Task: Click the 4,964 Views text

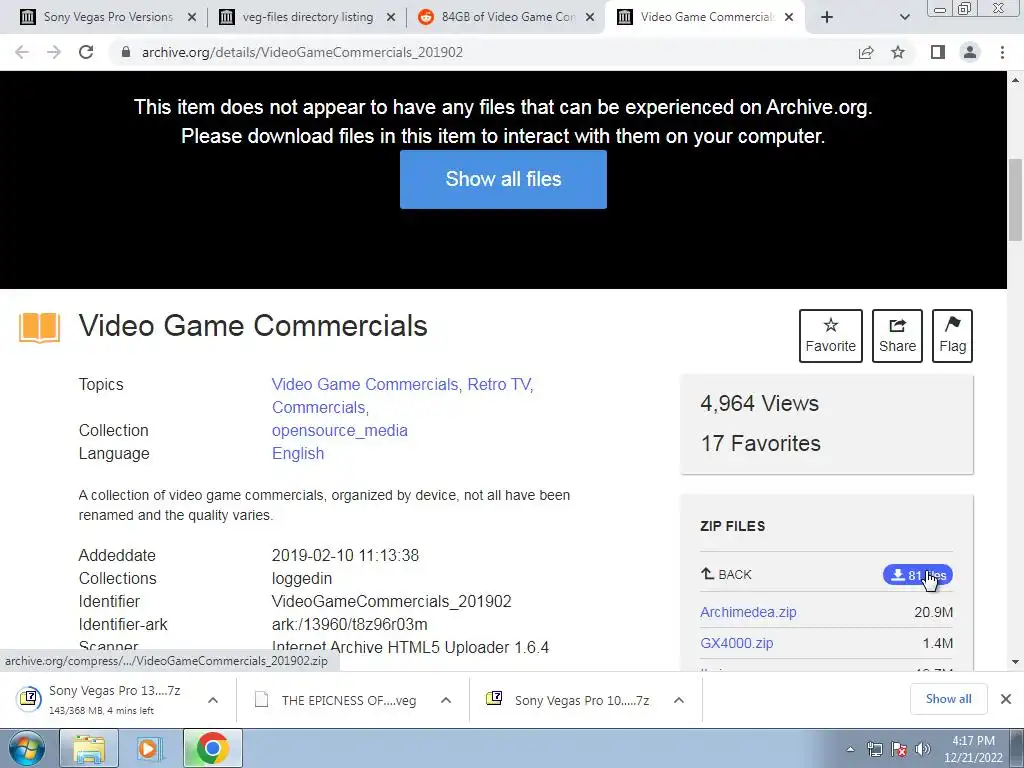Action: 760,404
